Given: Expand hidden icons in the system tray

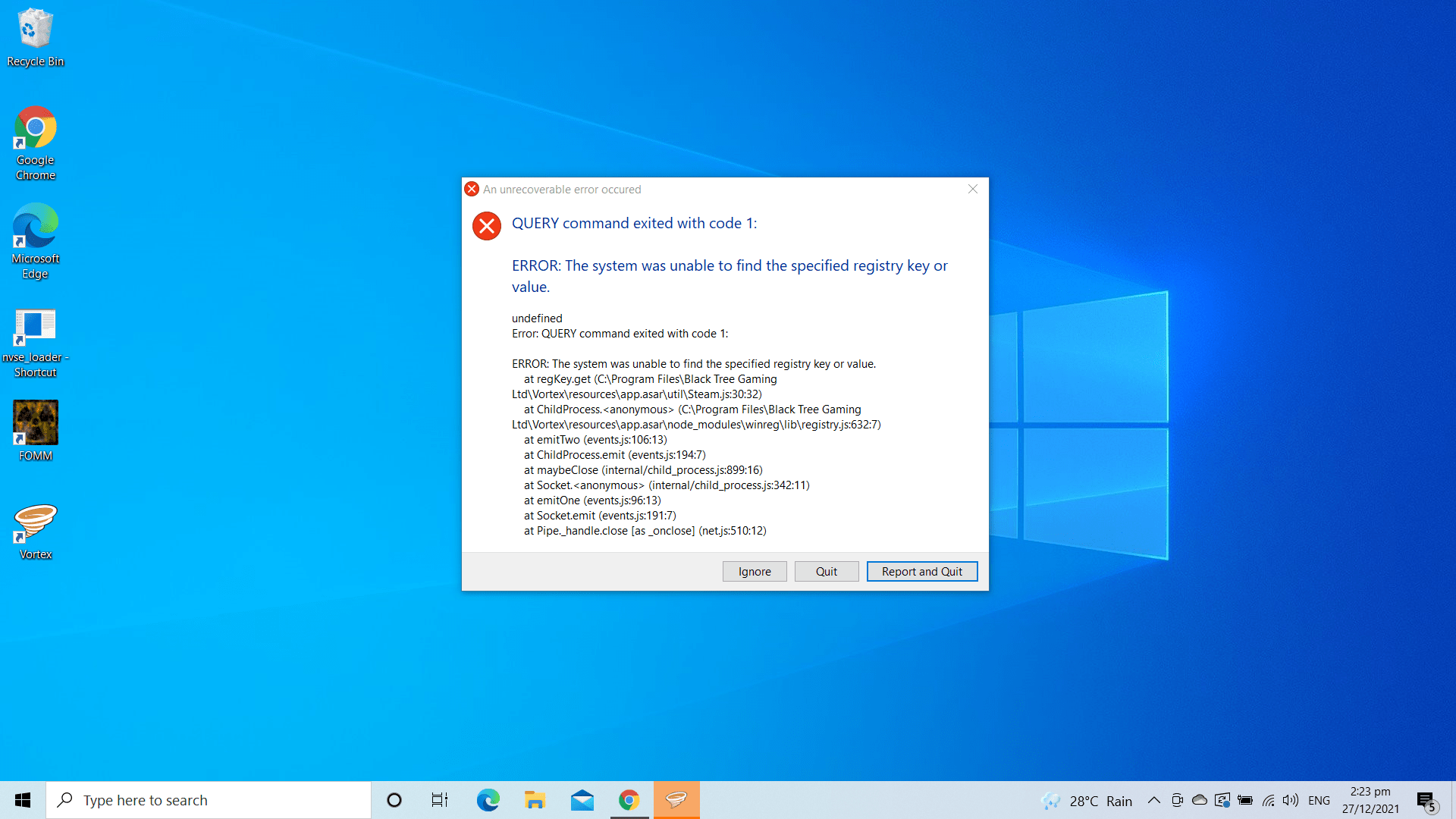Looking at the screenshot, I should 1153,799.
